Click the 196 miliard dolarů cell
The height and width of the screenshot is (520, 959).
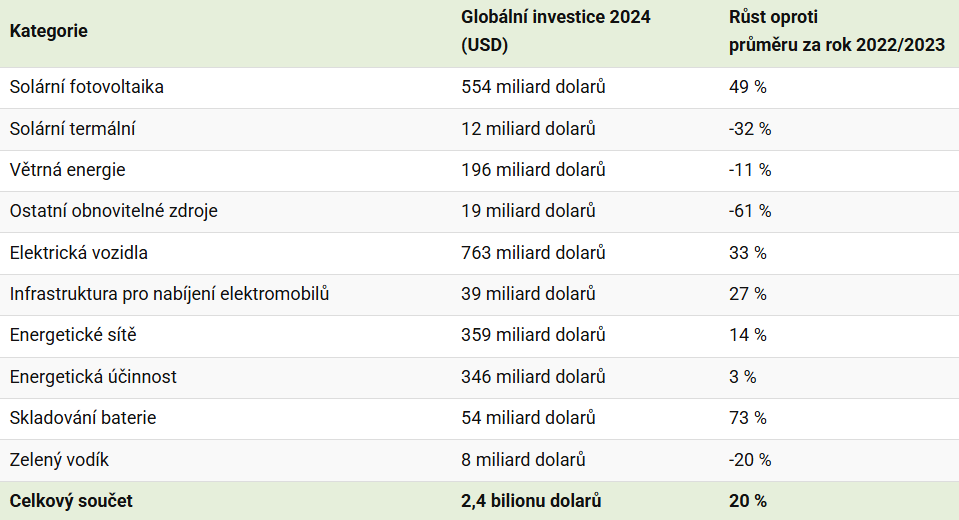pyautogui.click(x=533, y=170)
